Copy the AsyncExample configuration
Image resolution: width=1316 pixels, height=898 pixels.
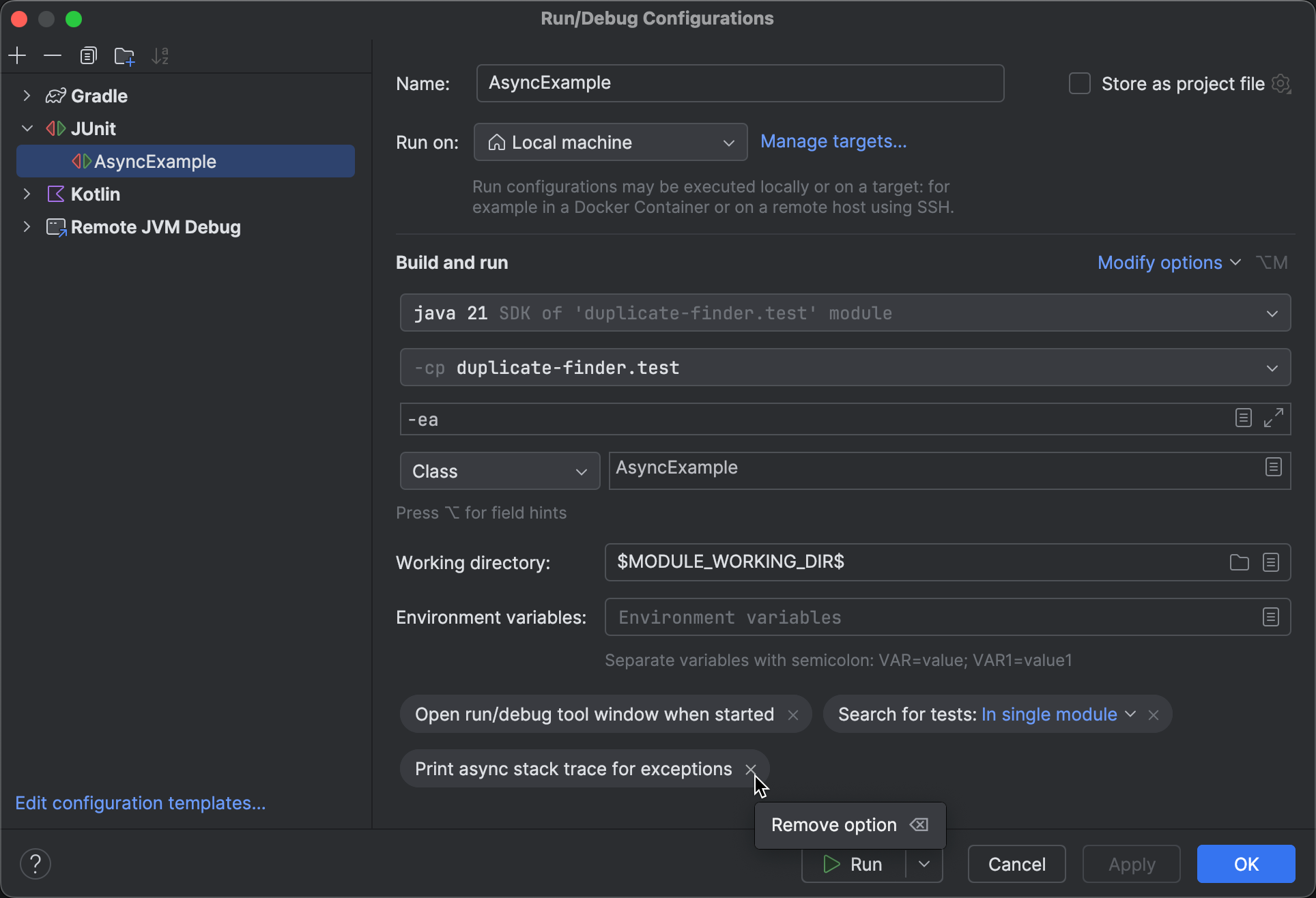click(x=88, y=55)
